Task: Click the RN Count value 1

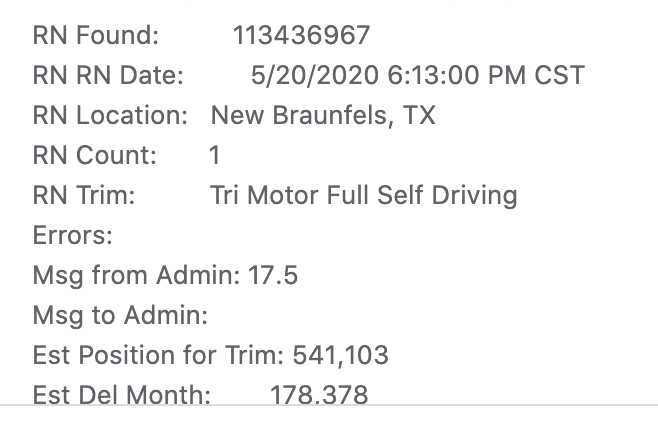Action: tap(214, 155)
